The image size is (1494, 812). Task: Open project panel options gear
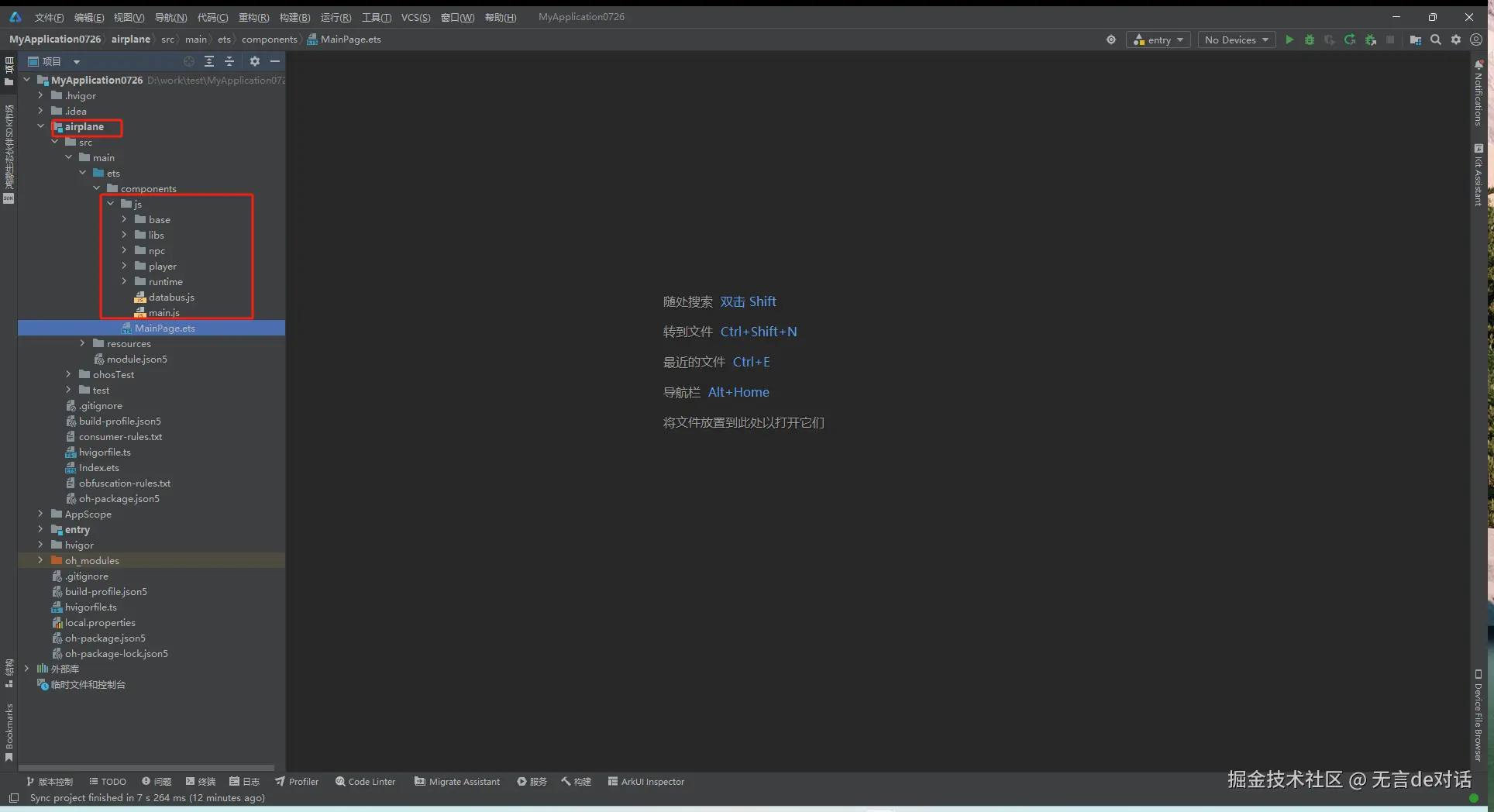[x=255, y=61]
